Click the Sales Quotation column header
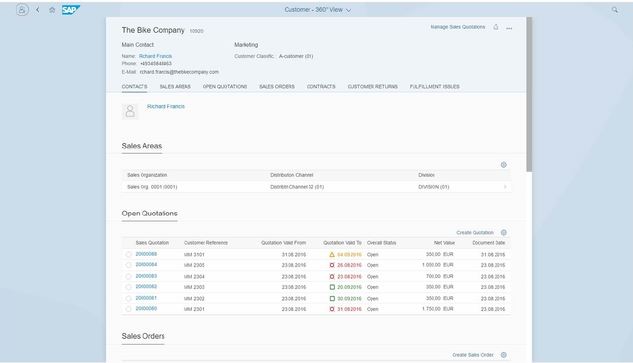 tap(152, 243)
